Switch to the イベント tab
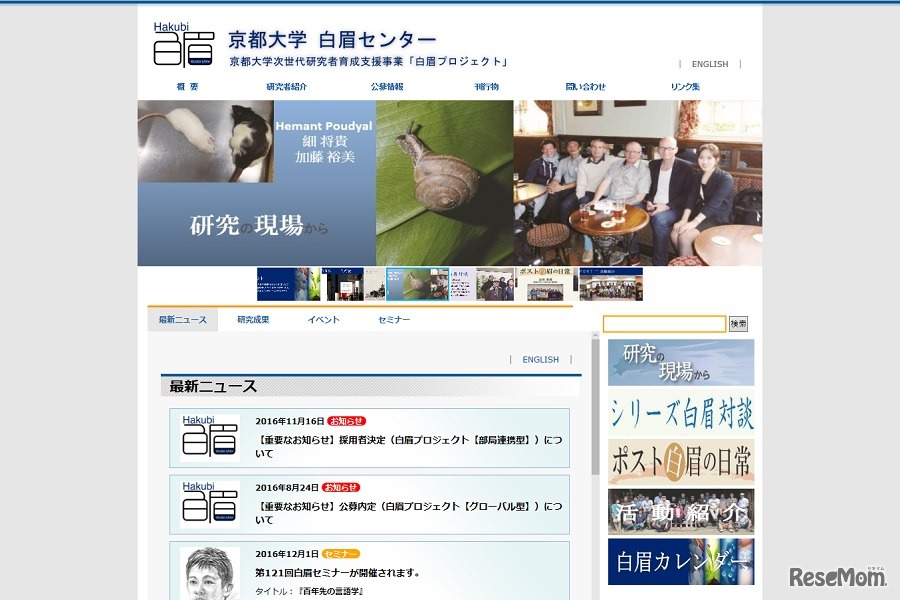The image size is (900, 600). tap(322, 319)
